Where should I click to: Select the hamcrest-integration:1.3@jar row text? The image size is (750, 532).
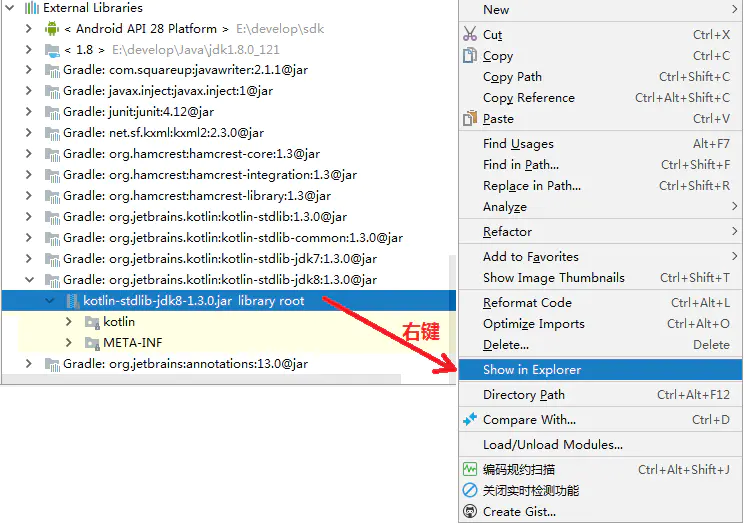point(210,175)
